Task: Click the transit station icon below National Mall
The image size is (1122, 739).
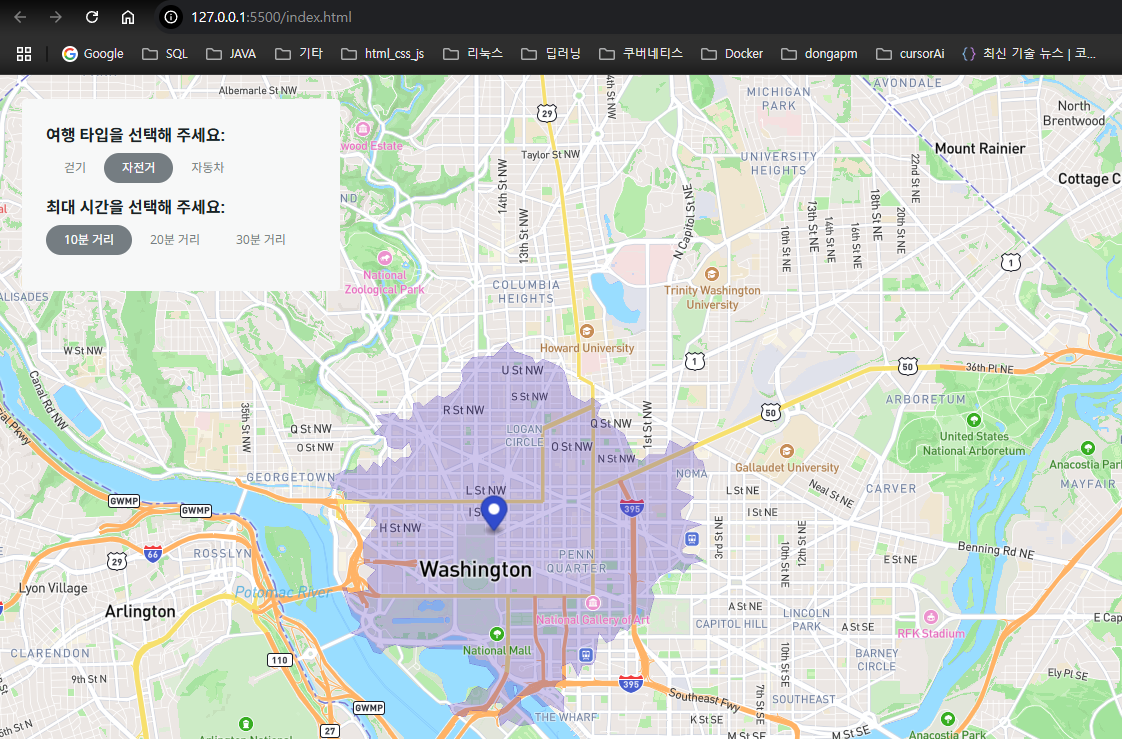Action: 586,655
